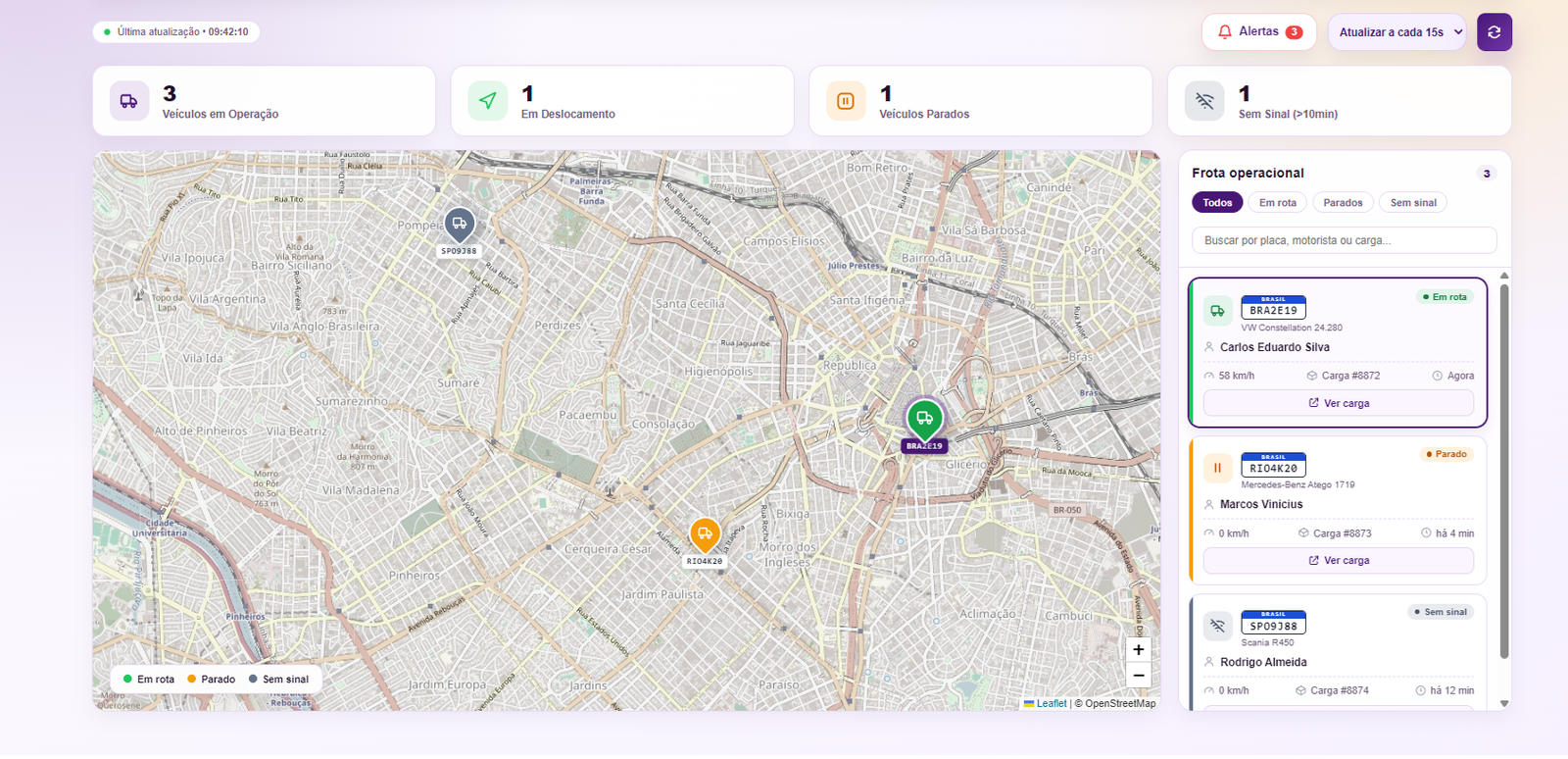Viewport: 1568px width, 759px height.
Task: Click the driver name Rodrigo Almeida
Action: coord(1263,662)
